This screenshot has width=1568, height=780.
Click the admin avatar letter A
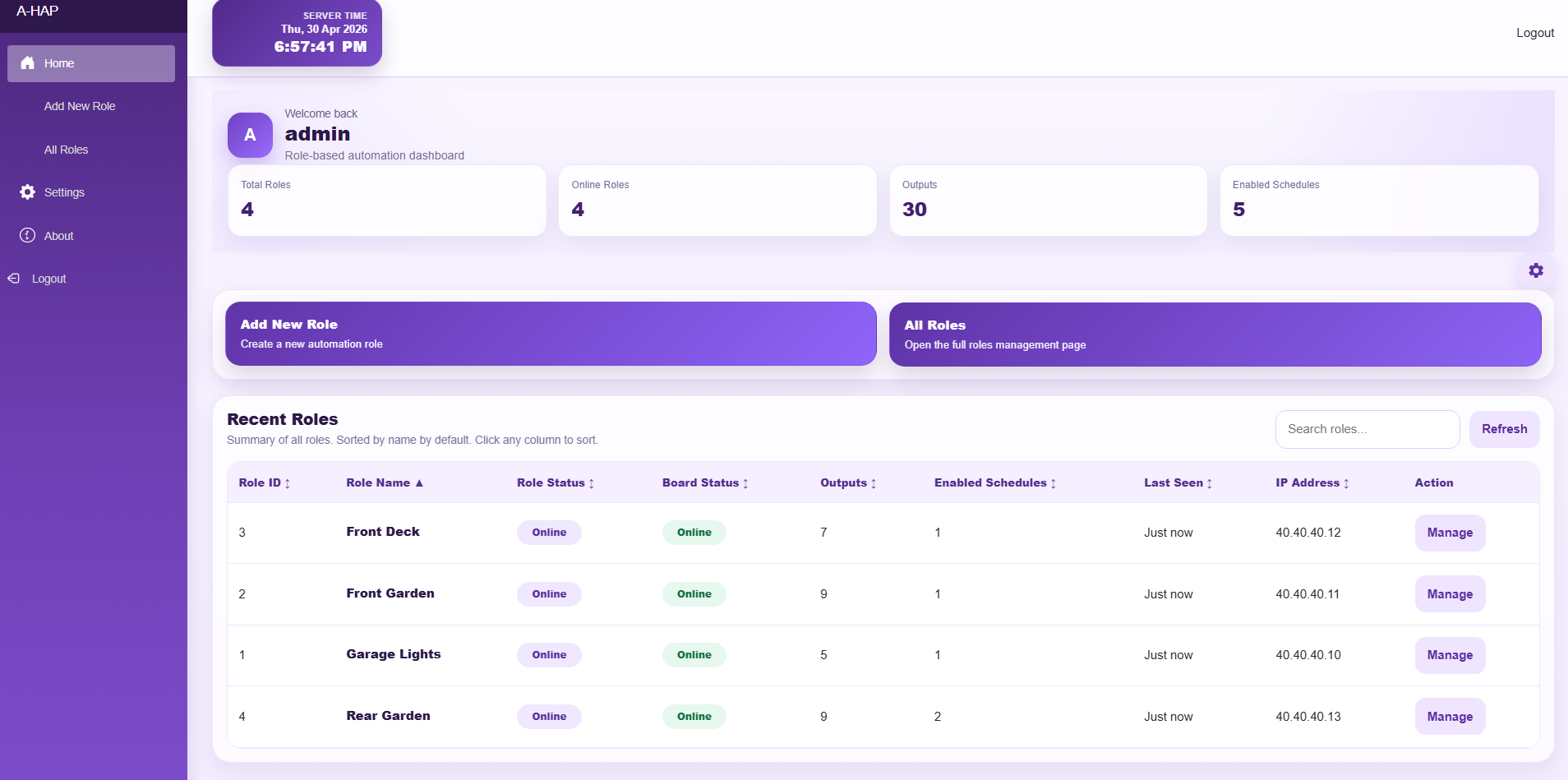250,135
